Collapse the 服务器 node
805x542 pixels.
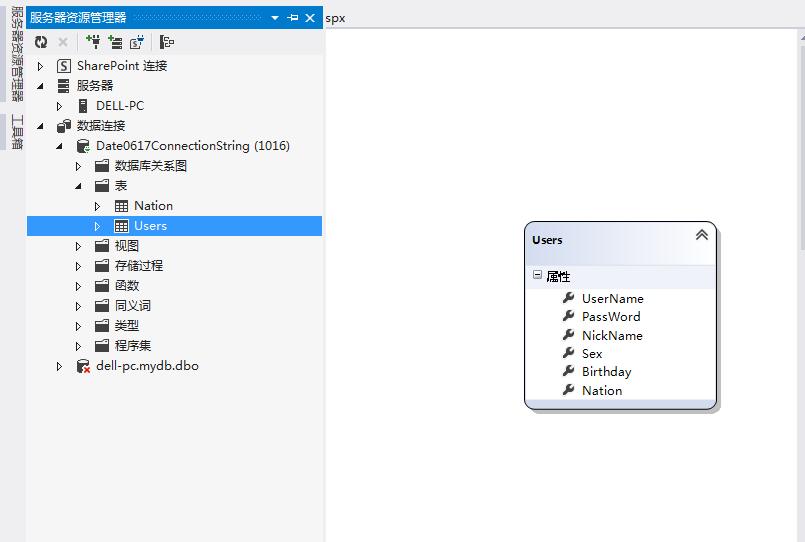[41, 86]
